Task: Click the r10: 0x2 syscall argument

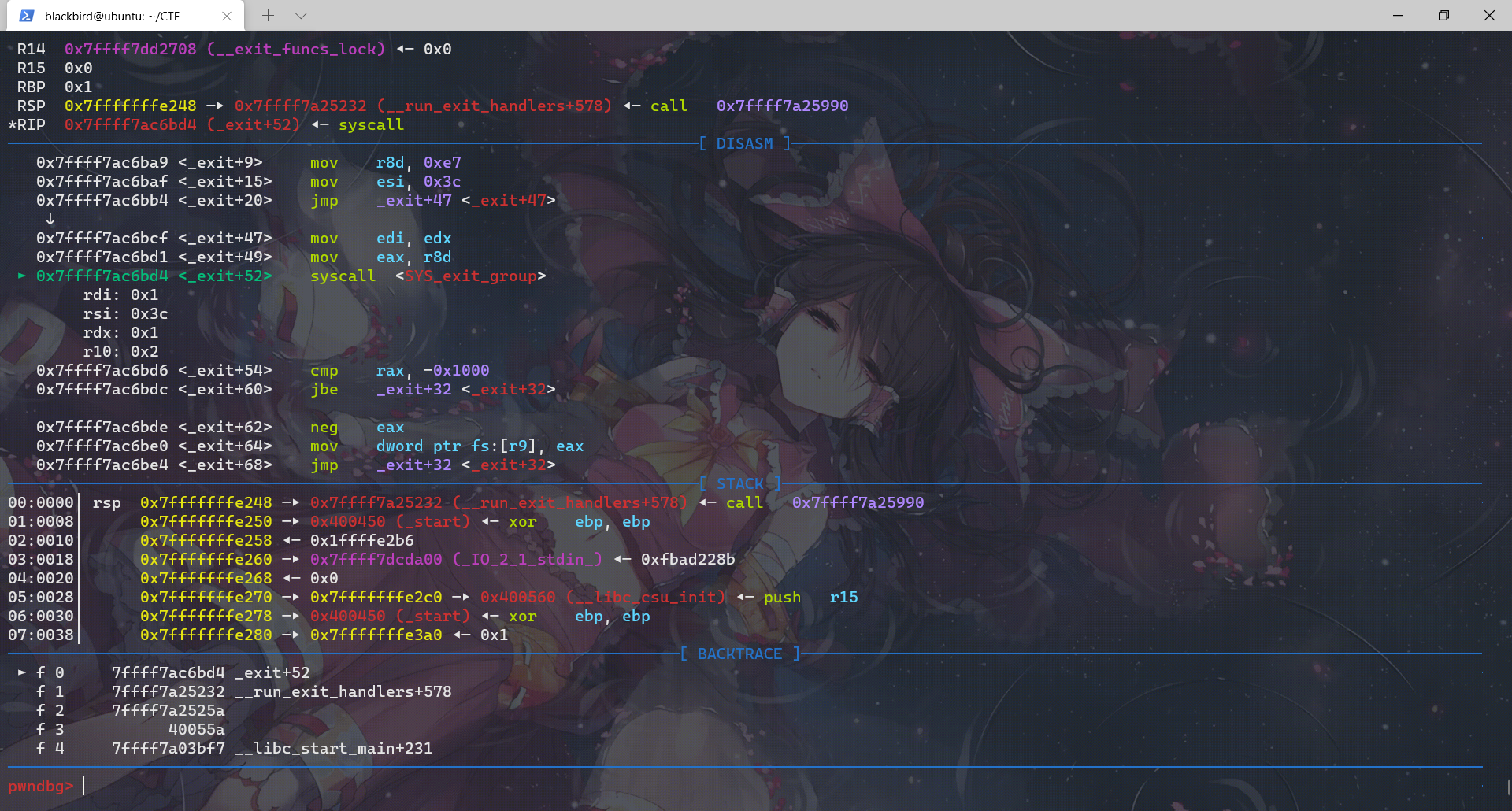Action: click(x=121, y=351)
